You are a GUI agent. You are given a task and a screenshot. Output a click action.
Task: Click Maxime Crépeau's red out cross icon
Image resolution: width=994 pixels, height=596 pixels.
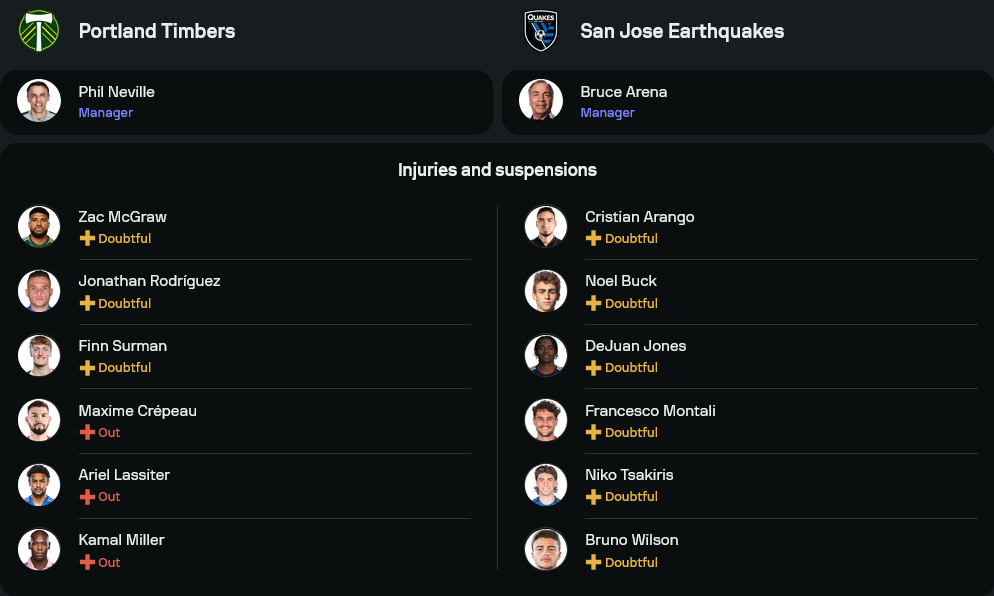click(87, 433)
